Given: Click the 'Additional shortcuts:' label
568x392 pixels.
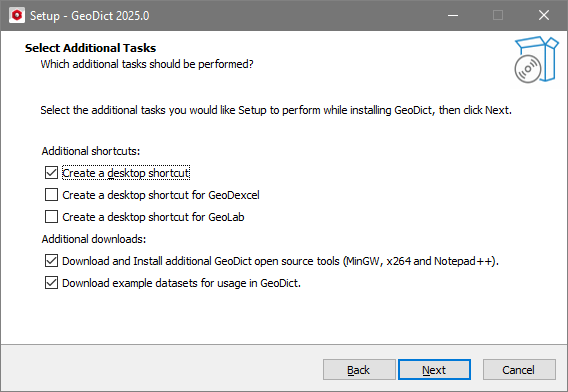Looking at the screenshot, I should 91,151.
